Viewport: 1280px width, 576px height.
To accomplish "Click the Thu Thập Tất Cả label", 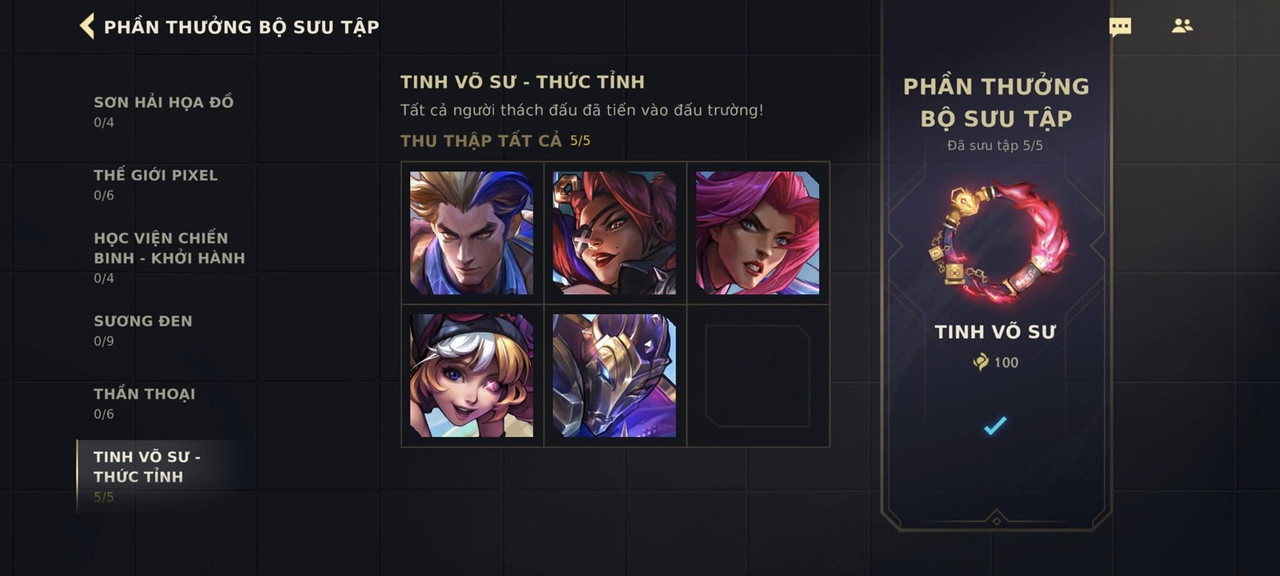I will (x=481, y=140).
